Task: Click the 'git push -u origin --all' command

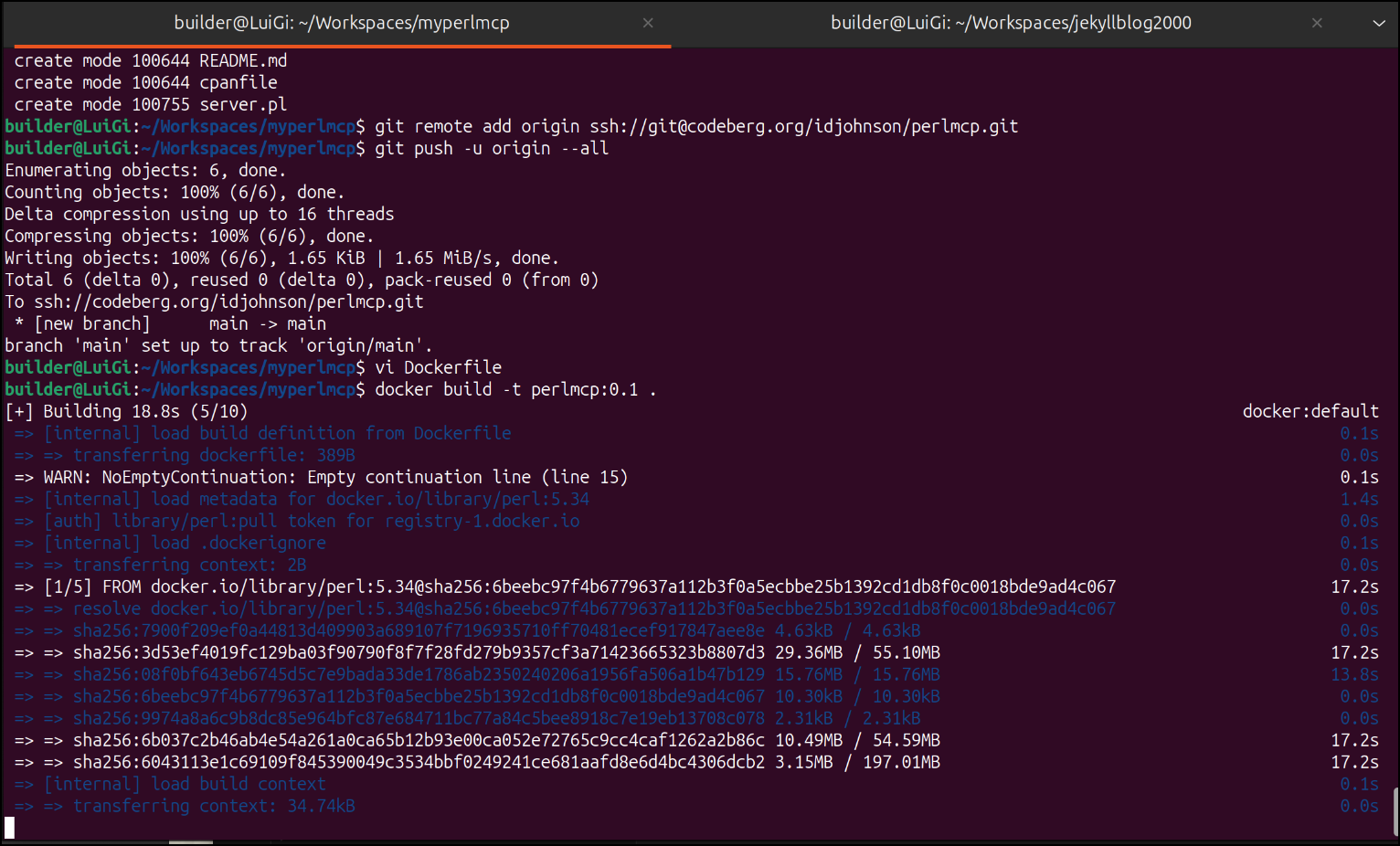Action: coord(491,148)
